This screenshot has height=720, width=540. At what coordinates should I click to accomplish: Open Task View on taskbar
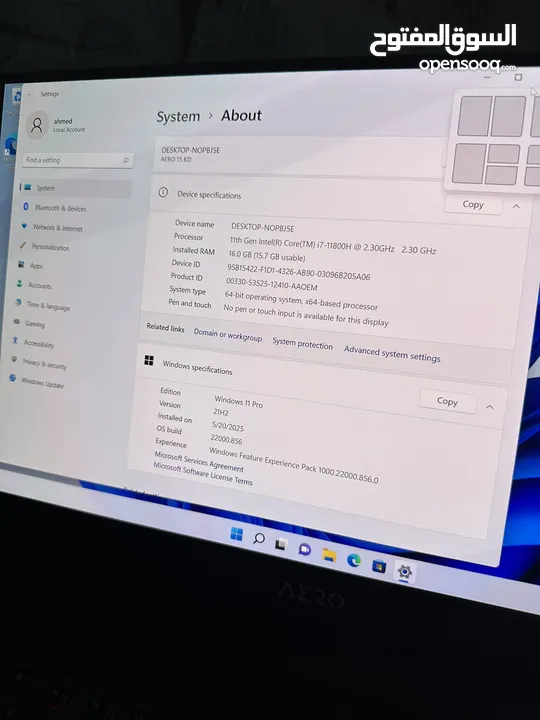[x=281, y=544]
